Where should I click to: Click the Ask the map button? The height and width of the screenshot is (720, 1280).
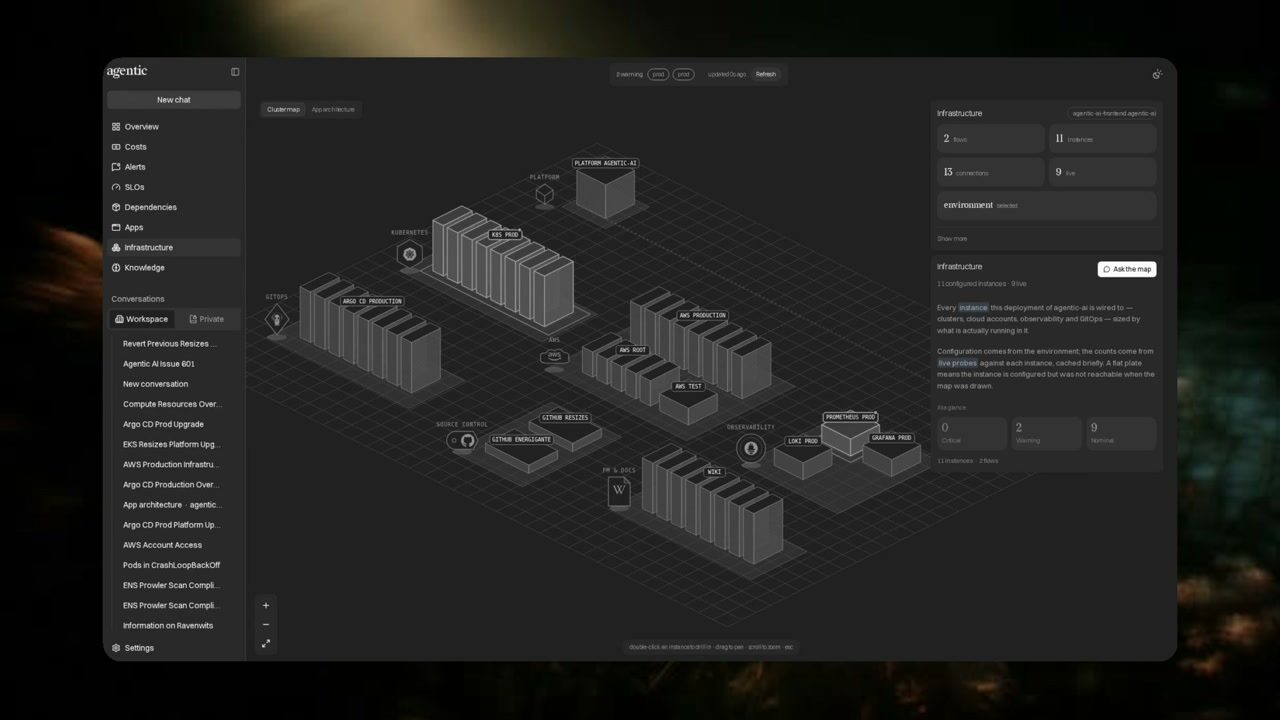[x=1127, y=269]
